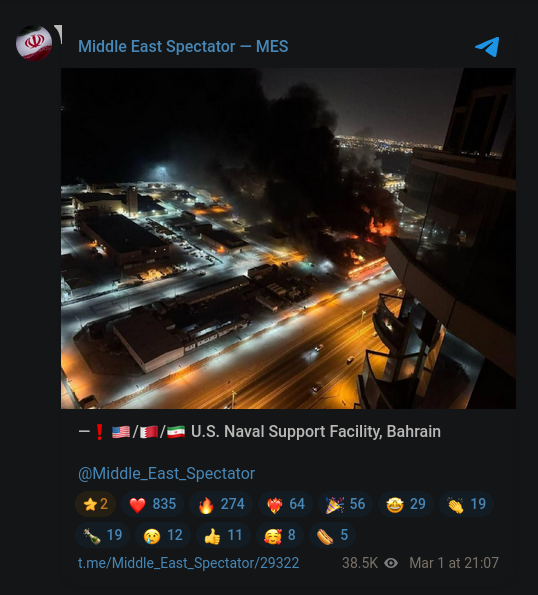Click the 38.5K views eye icon
Screen dimensions: 538x595
(x=391, y=563)
